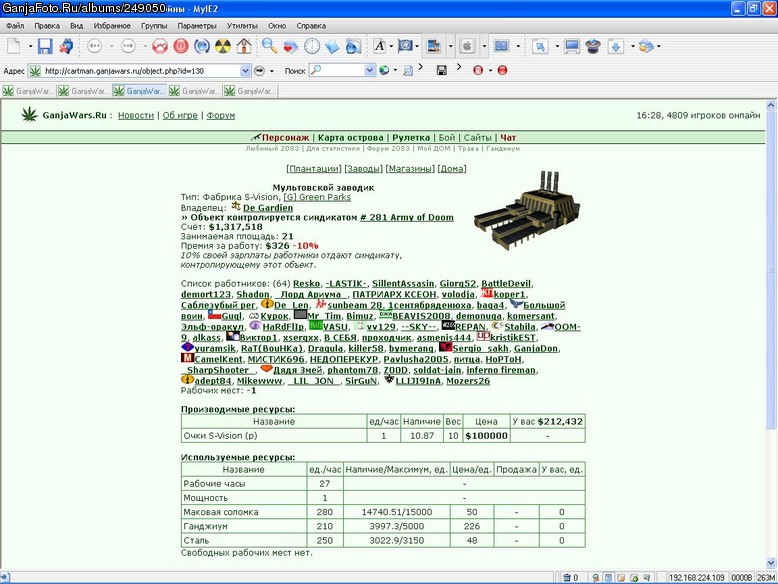Expand the address bar URL dropdown
This screenshot has height=584, width=778.
point(245,71)
